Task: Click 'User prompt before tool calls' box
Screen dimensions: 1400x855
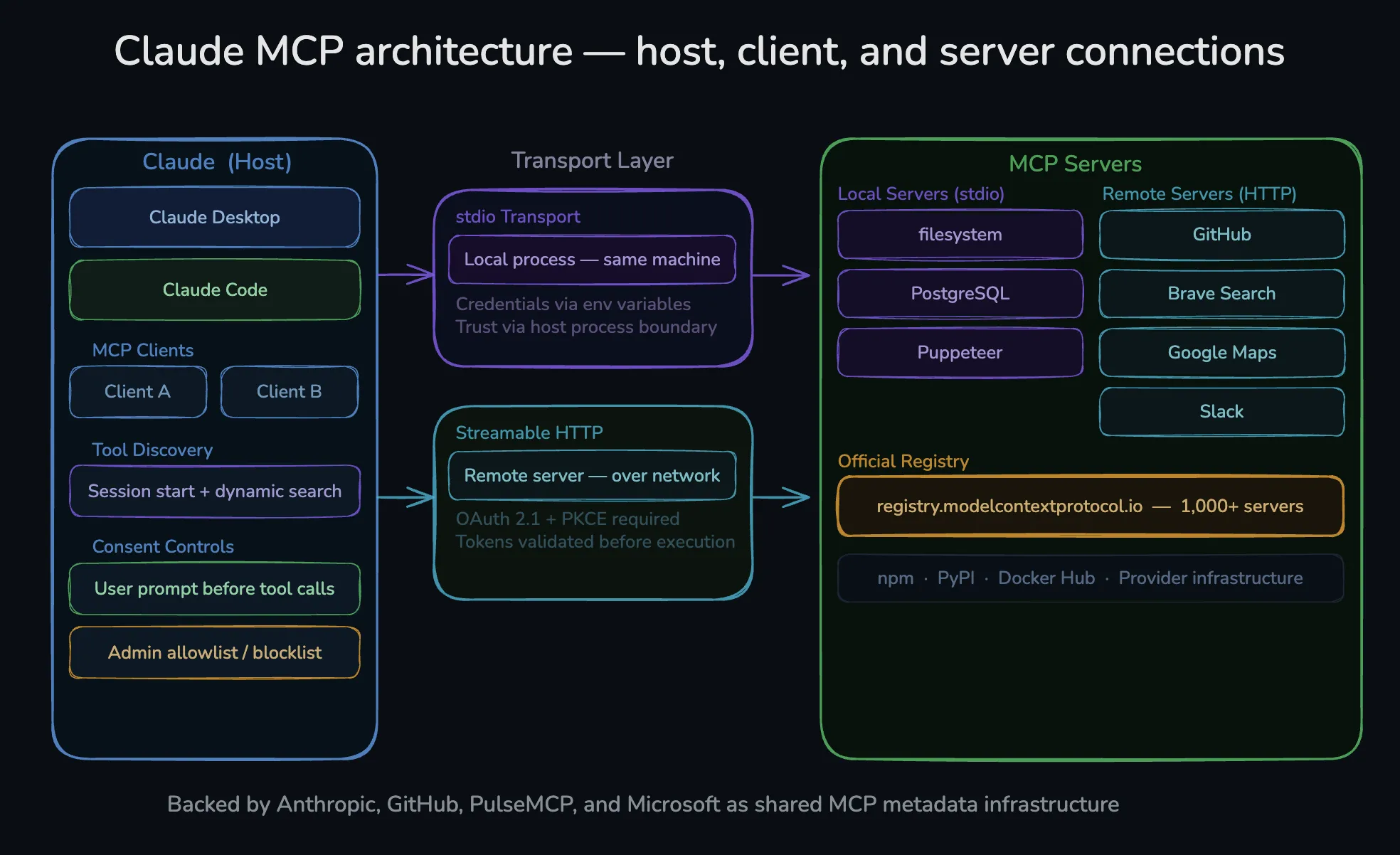Action: tap(215, 588)
